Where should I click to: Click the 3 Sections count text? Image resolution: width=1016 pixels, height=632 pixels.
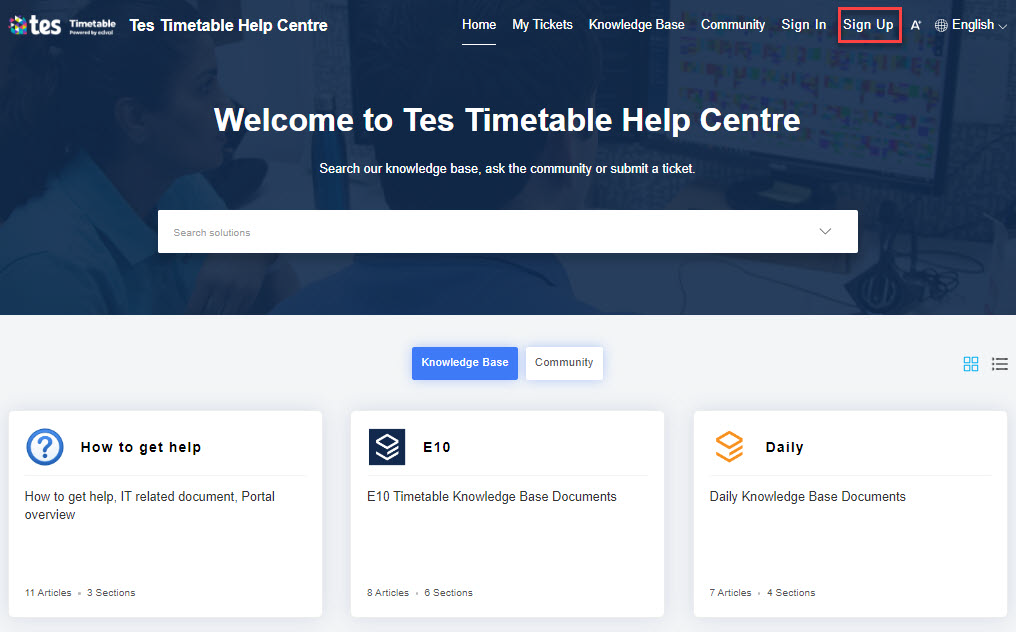click(x=111, y=592)
